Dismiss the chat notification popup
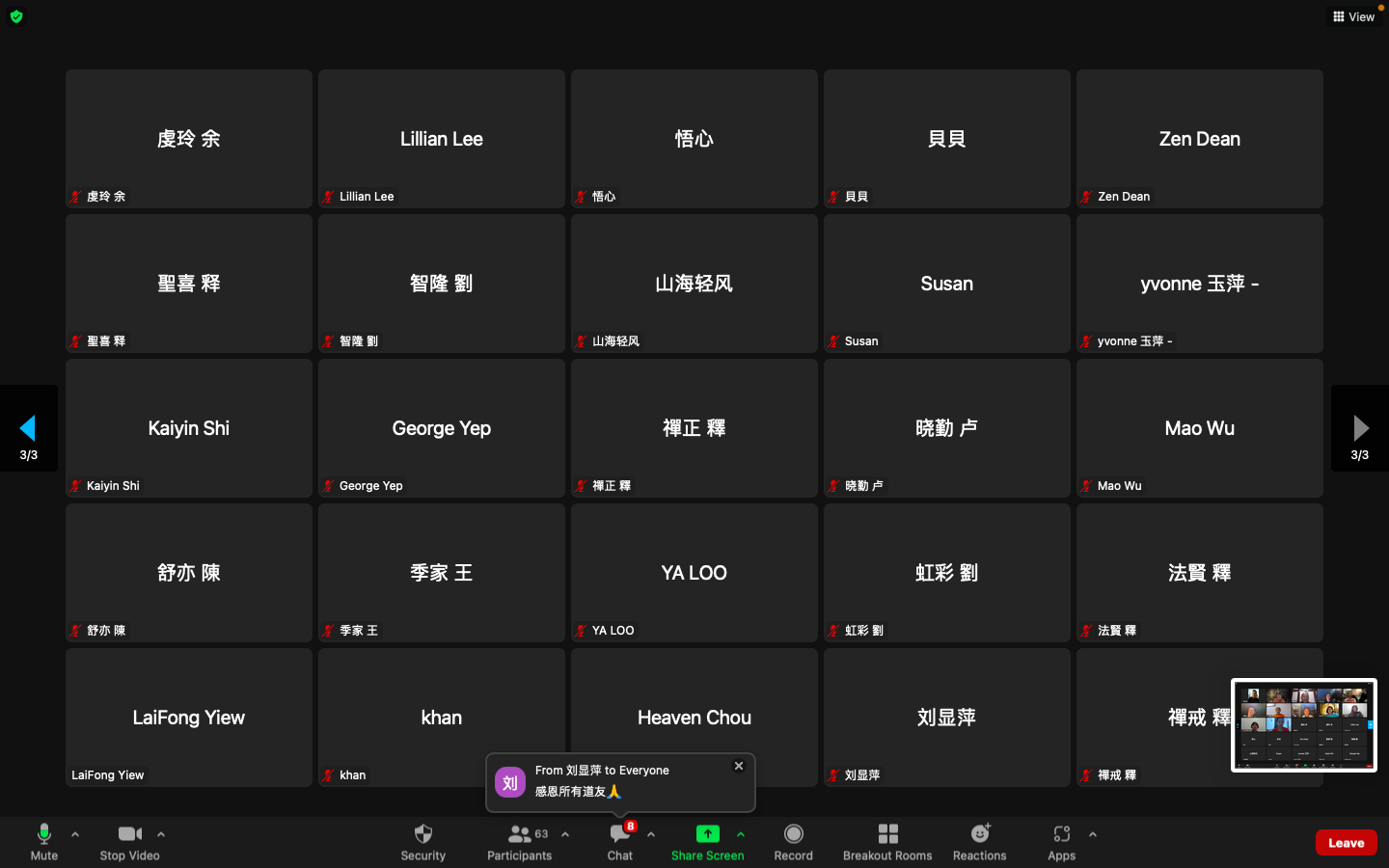 tap(739, 766)
